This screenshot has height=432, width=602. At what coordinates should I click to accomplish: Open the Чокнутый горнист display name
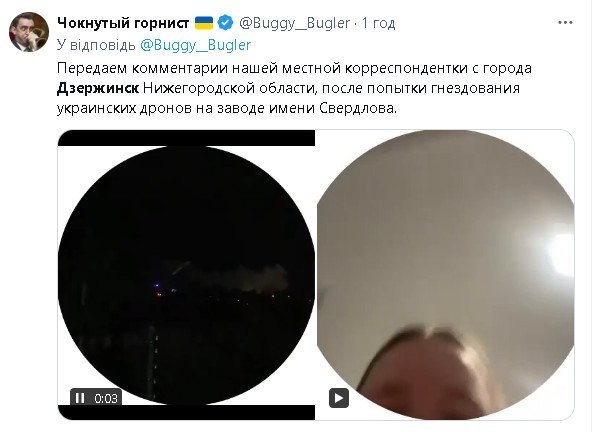(123, 23)
